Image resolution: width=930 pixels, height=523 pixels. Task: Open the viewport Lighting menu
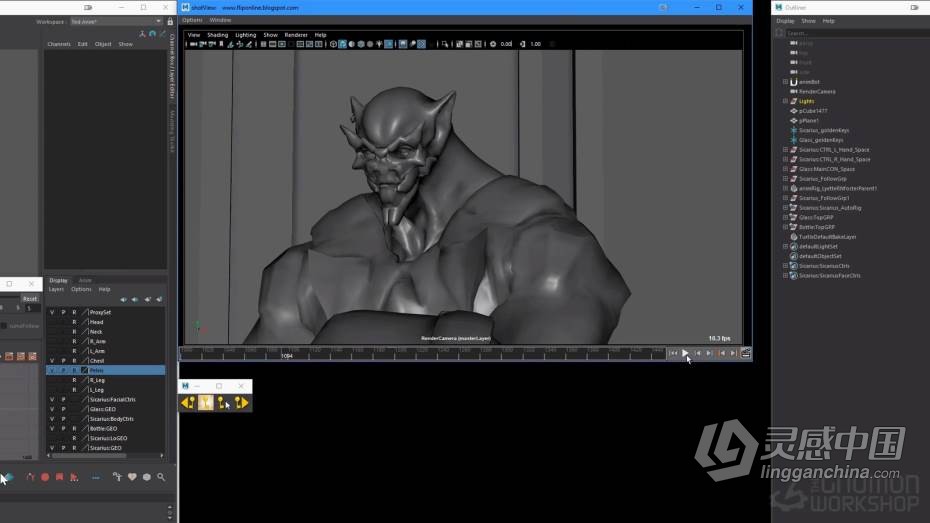pos(246,35)
